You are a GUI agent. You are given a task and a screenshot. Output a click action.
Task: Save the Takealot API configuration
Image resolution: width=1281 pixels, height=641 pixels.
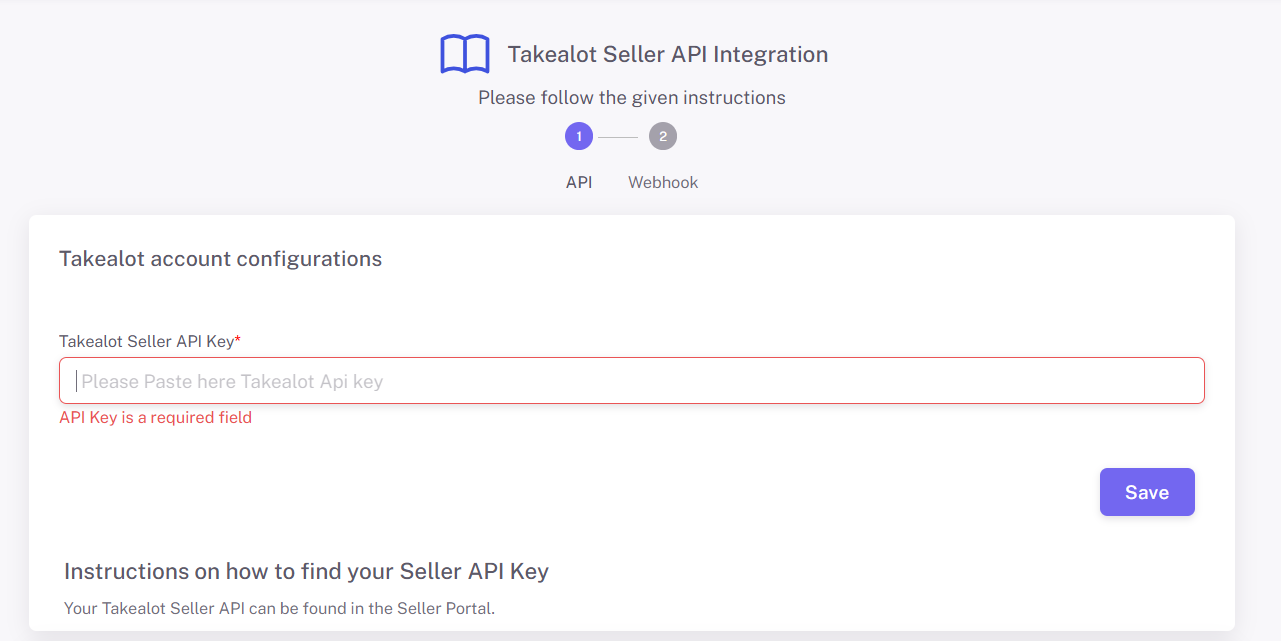pyautogui.click(x=1147, y=491)
